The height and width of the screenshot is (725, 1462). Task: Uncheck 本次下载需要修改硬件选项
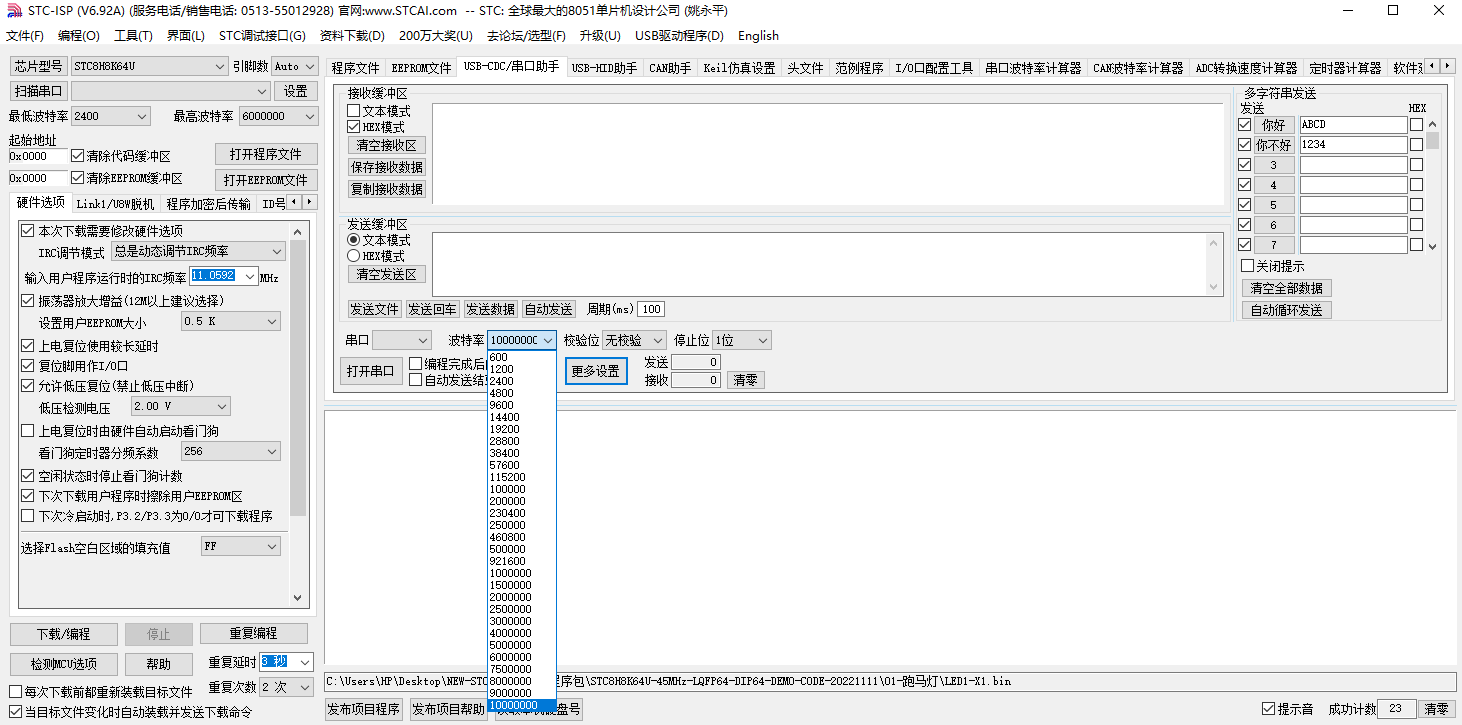pyautogui.click(x=28, y=230)
